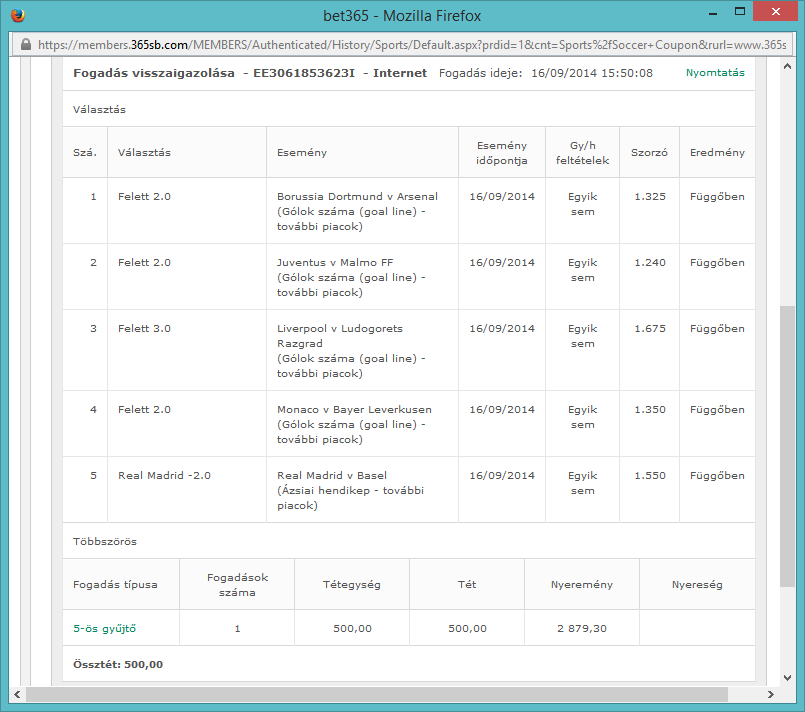Select the Borussia Dortmund v Arsenal event text

[357, 197]
